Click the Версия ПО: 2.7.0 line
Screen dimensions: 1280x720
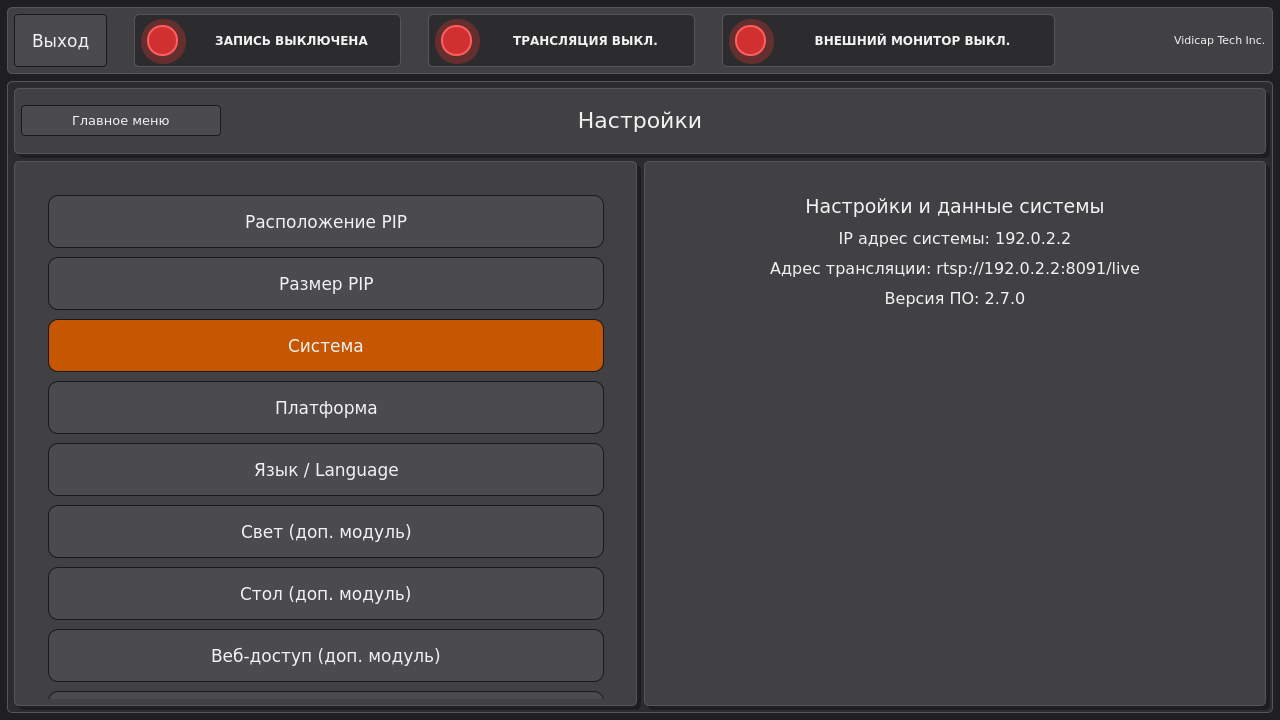click(x=955, y=299)
